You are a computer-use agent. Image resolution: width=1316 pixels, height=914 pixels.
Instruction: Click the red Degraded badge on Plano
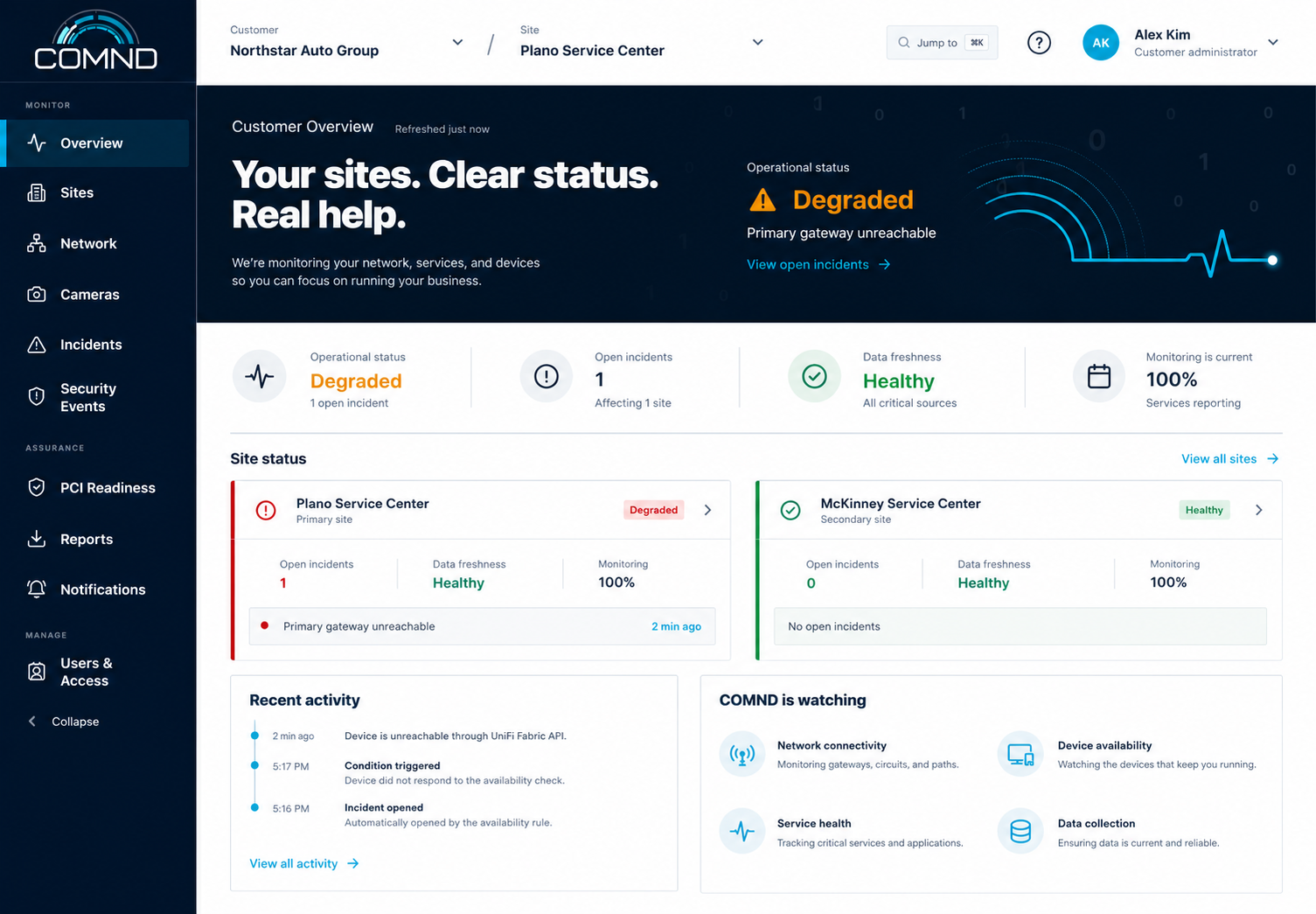point(653,510)
